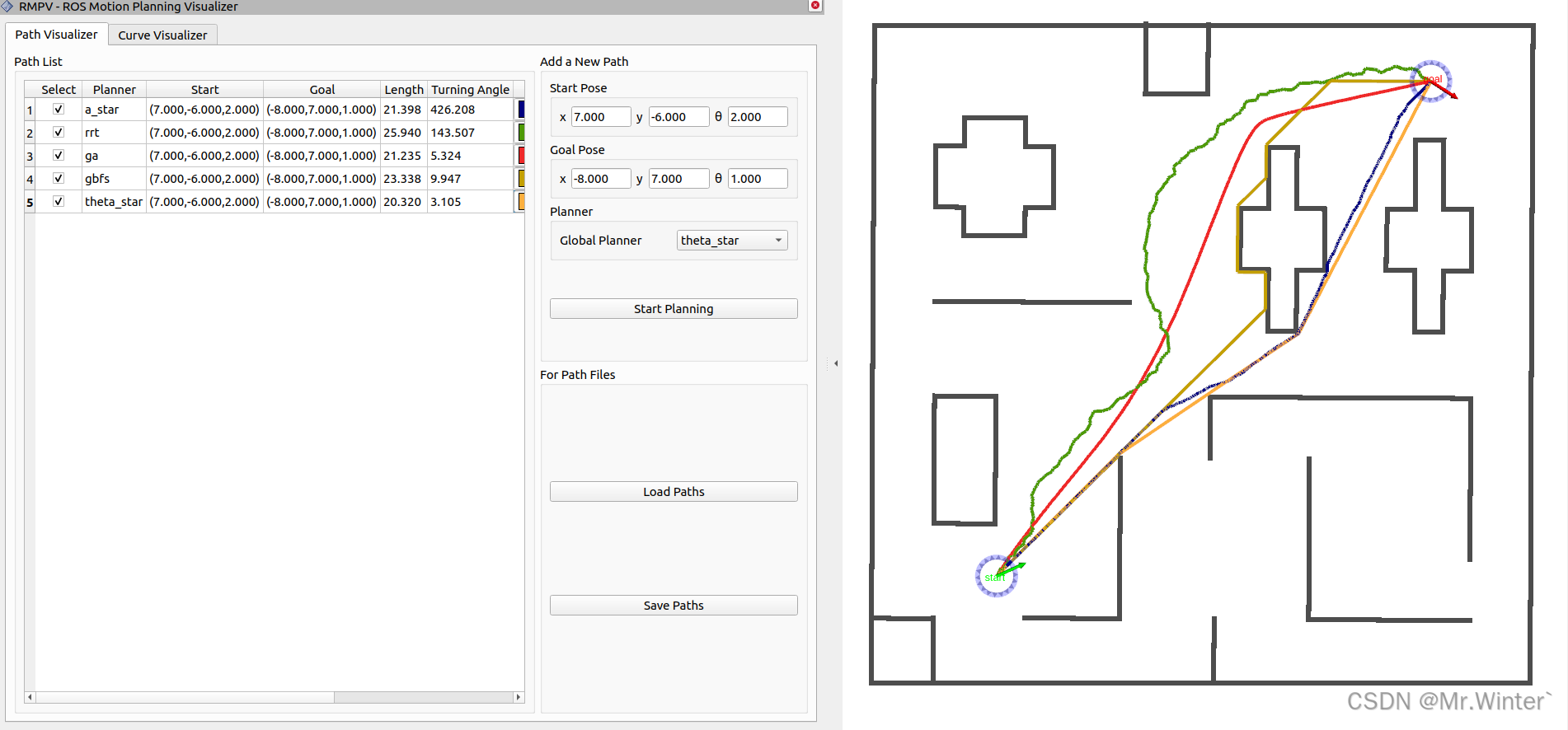Click the a_star planner name cell
The image size is (1568, 730).
click(114, 109)
